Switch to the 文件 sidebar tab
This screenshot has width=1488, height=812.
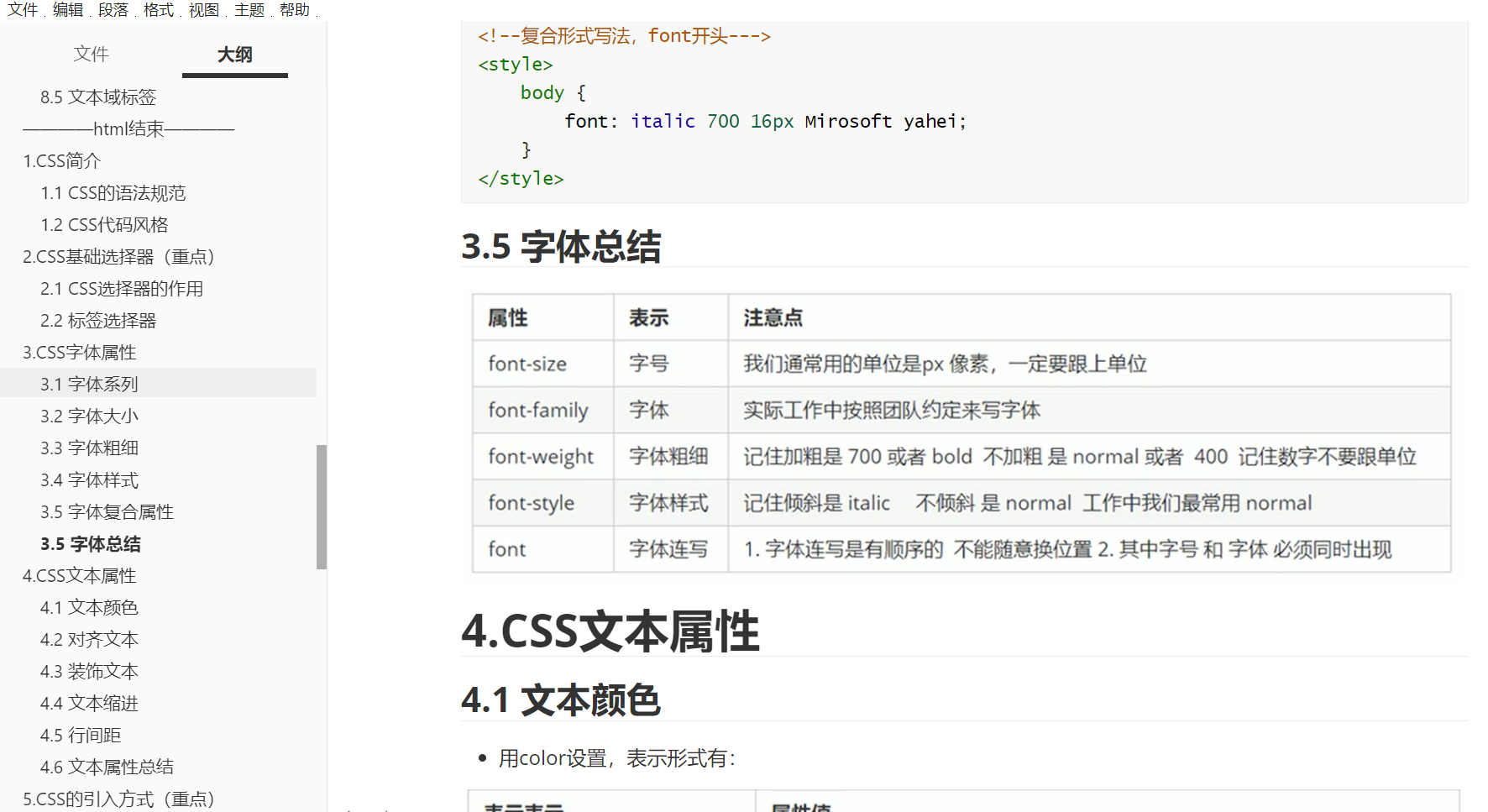point(91,54)
